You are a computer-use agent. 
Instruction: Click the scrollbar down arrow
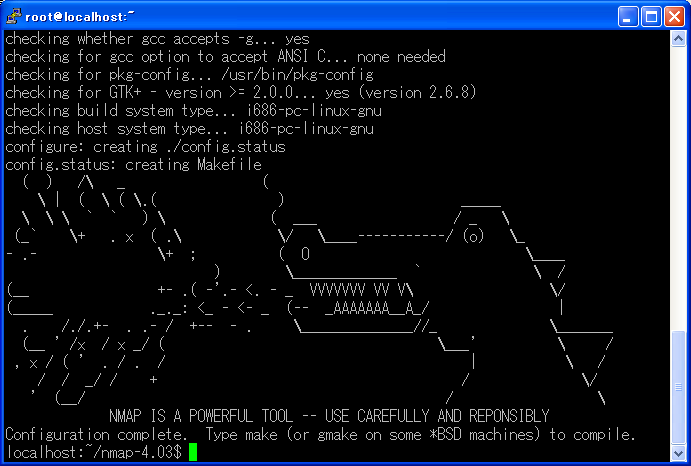[678, 453]
